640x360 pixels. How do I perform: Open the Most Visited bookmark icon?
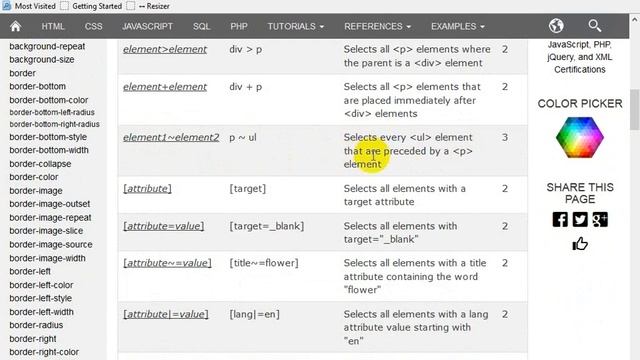7,6
